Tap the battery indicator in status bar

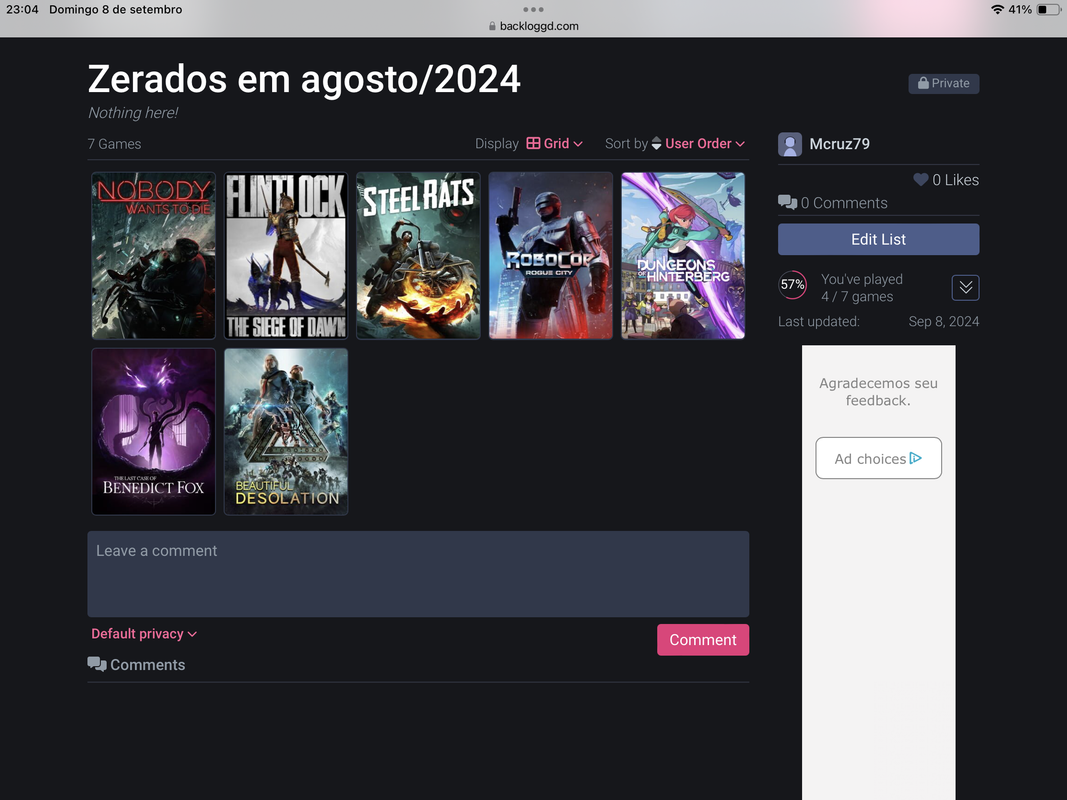pos(1048,10)
